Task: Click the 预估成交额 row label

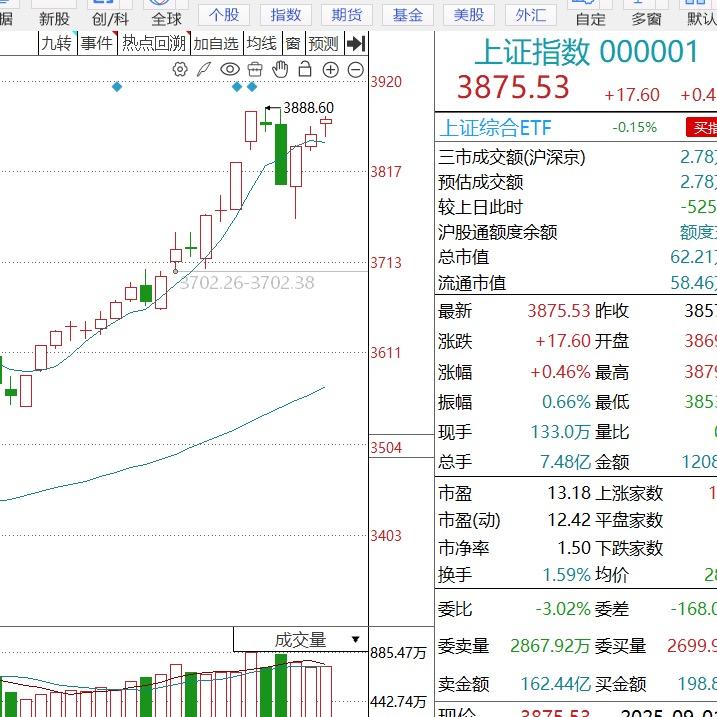Action: [x=480, y=182]
